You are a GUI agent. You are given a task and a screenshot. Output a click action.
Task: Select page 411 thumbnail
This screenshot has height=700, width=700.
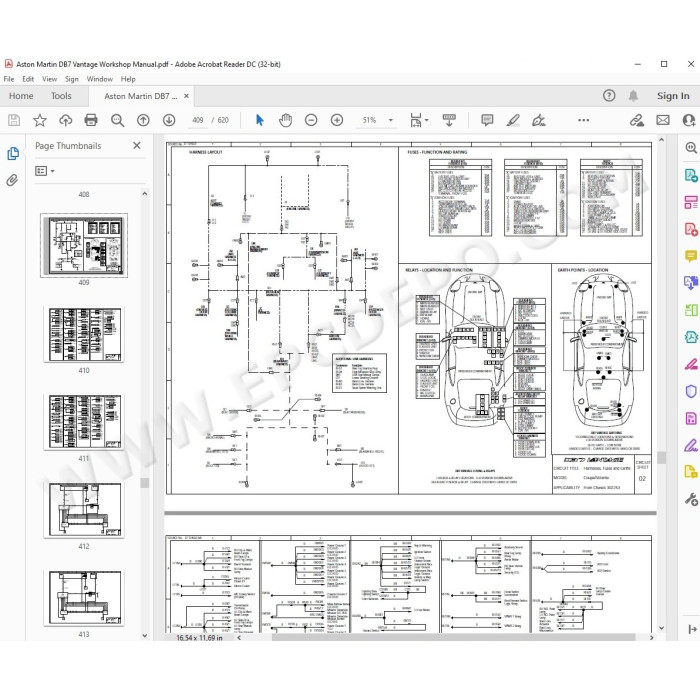pos(84,422)
